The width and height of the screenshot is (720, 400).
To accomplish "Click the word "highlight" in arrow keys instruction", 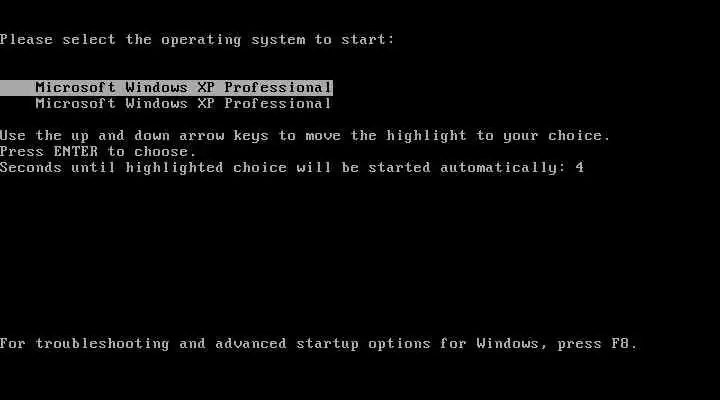I will [x=426, y=136].
